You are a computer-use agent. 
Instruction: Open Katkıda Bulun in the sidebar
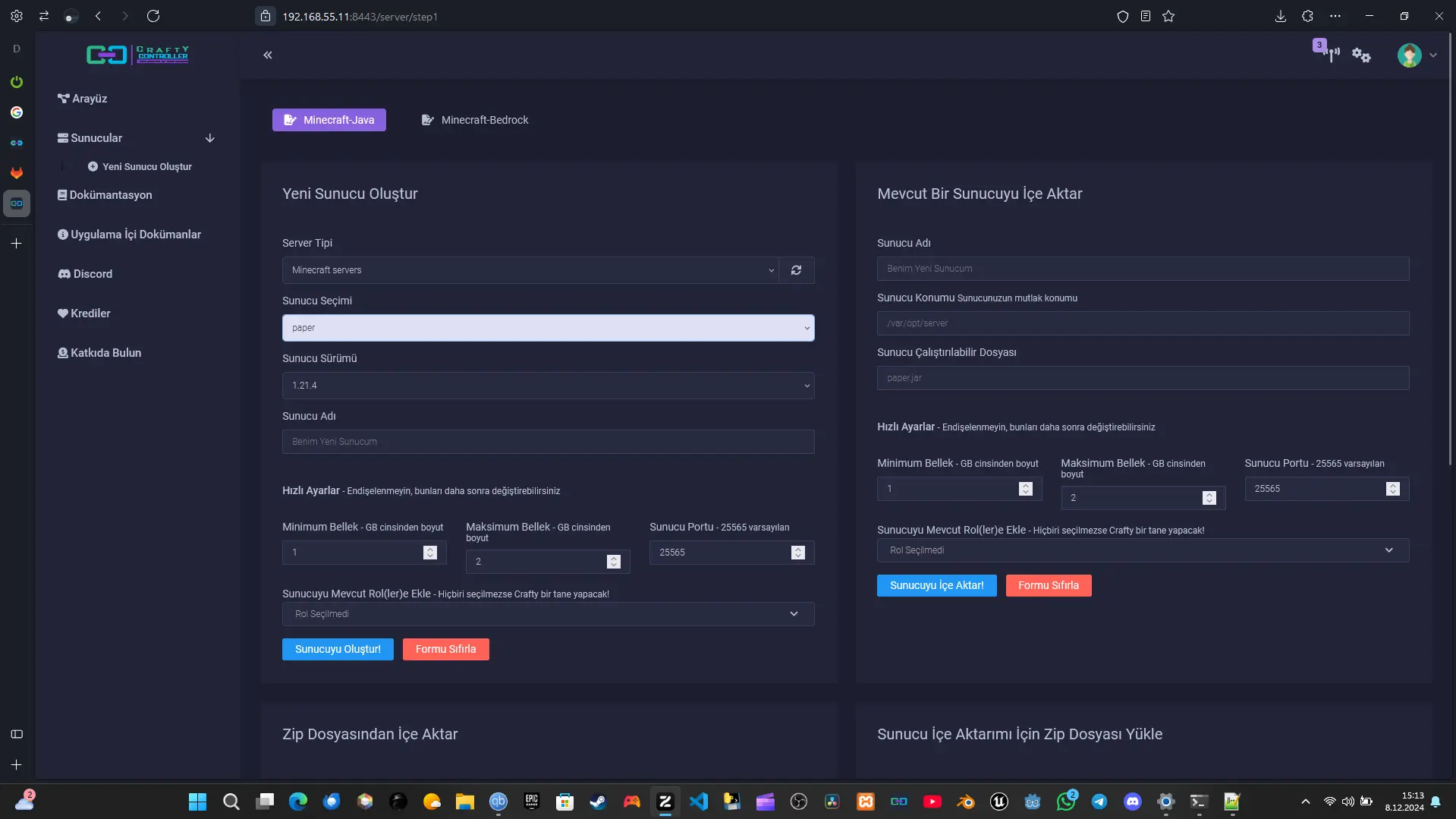click(x=99, y=353)
